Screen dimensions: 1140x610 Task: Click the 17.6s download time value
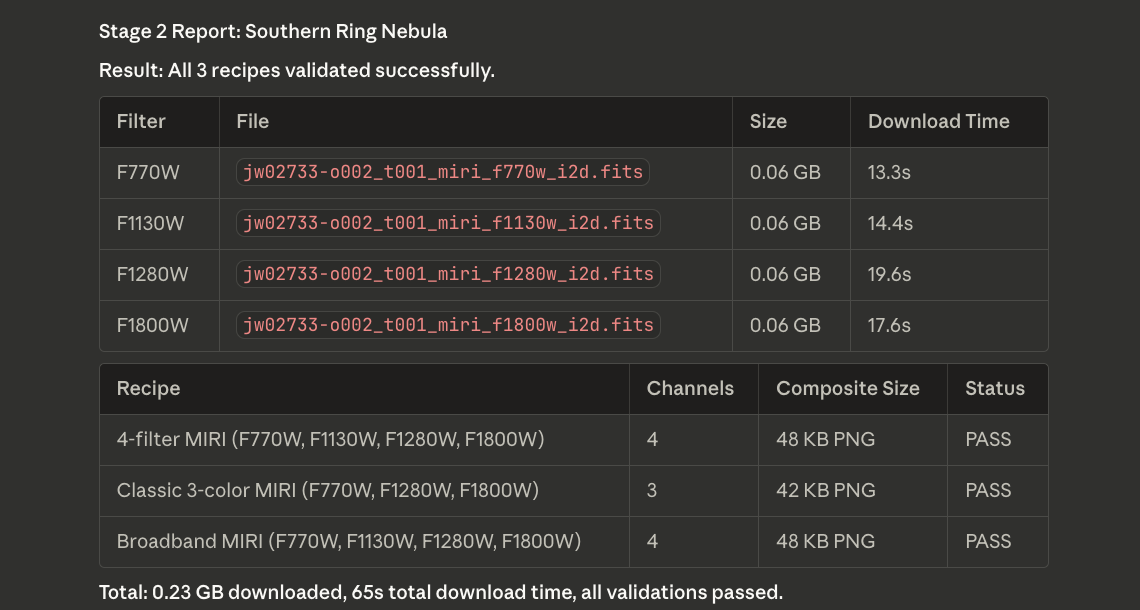[x=889, y=325]
